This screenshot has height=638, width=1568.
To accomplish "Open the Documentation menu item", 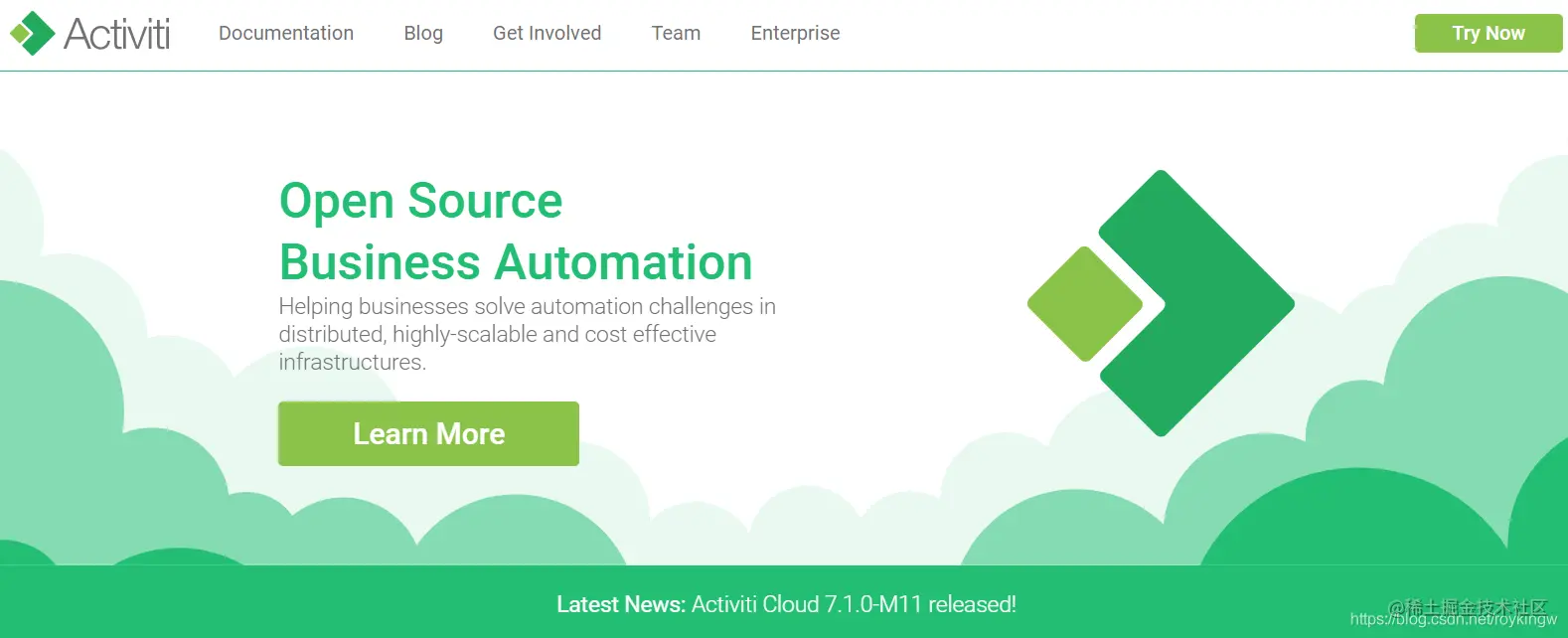I will [286, 33].
